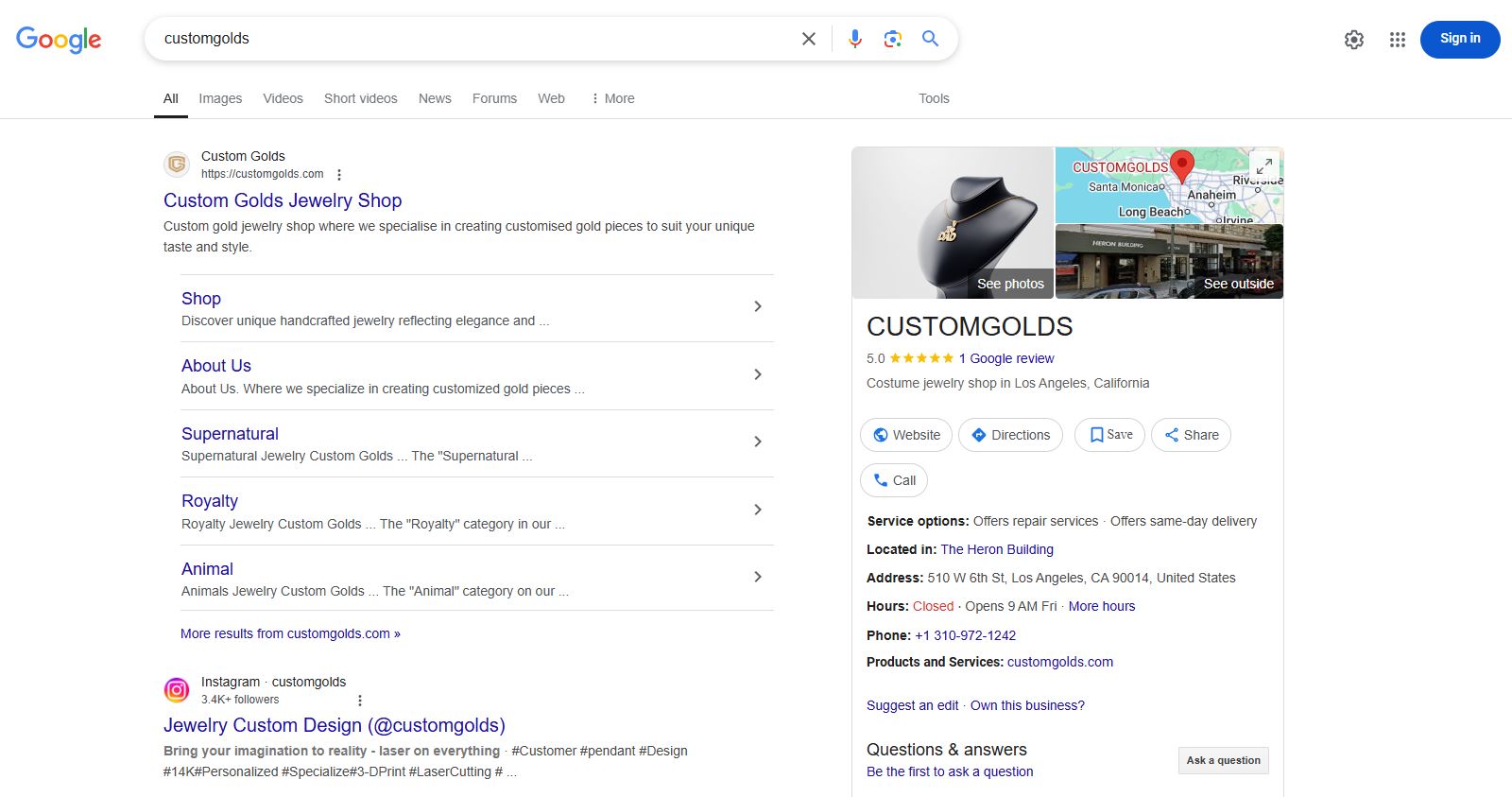The image size is (1512, 797).
Task: Select the All results tab
Action: (170, 98)
